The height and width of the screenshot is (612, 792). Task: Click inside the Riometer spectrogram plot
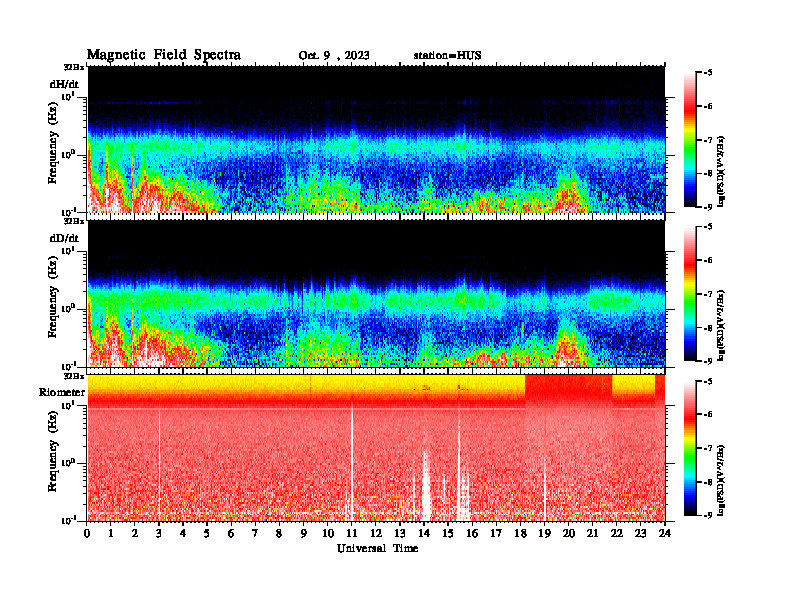[376, 448]
